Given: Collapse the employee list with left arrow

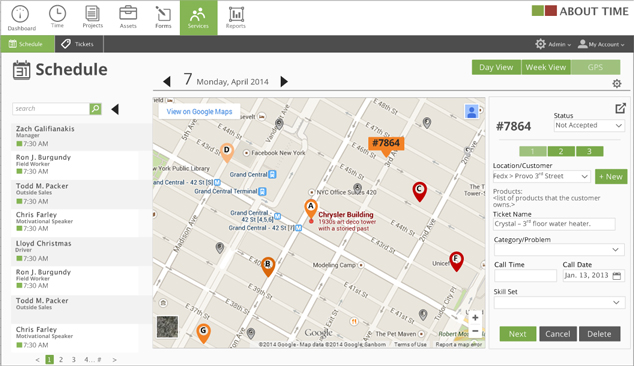Looking at the screenshot, I should click(x=115, y=109).
